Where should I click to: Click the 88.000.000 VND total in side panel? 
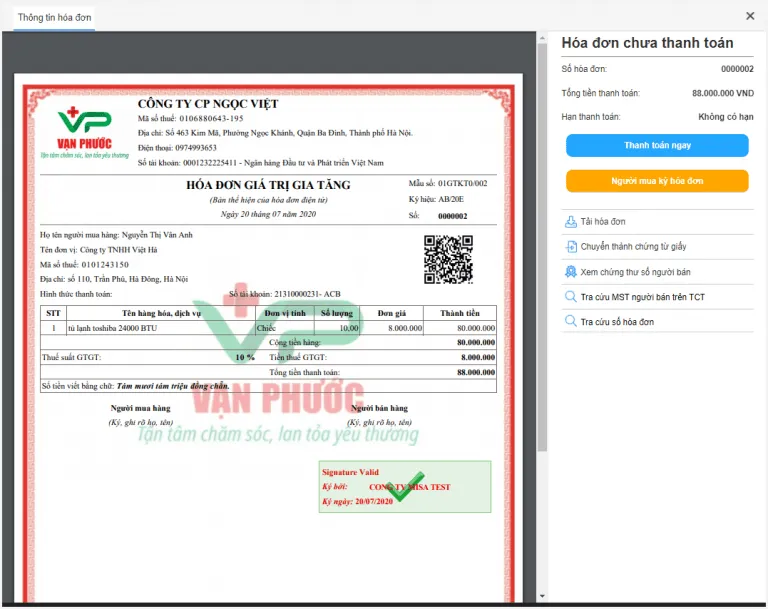click(x=722, y=93)
